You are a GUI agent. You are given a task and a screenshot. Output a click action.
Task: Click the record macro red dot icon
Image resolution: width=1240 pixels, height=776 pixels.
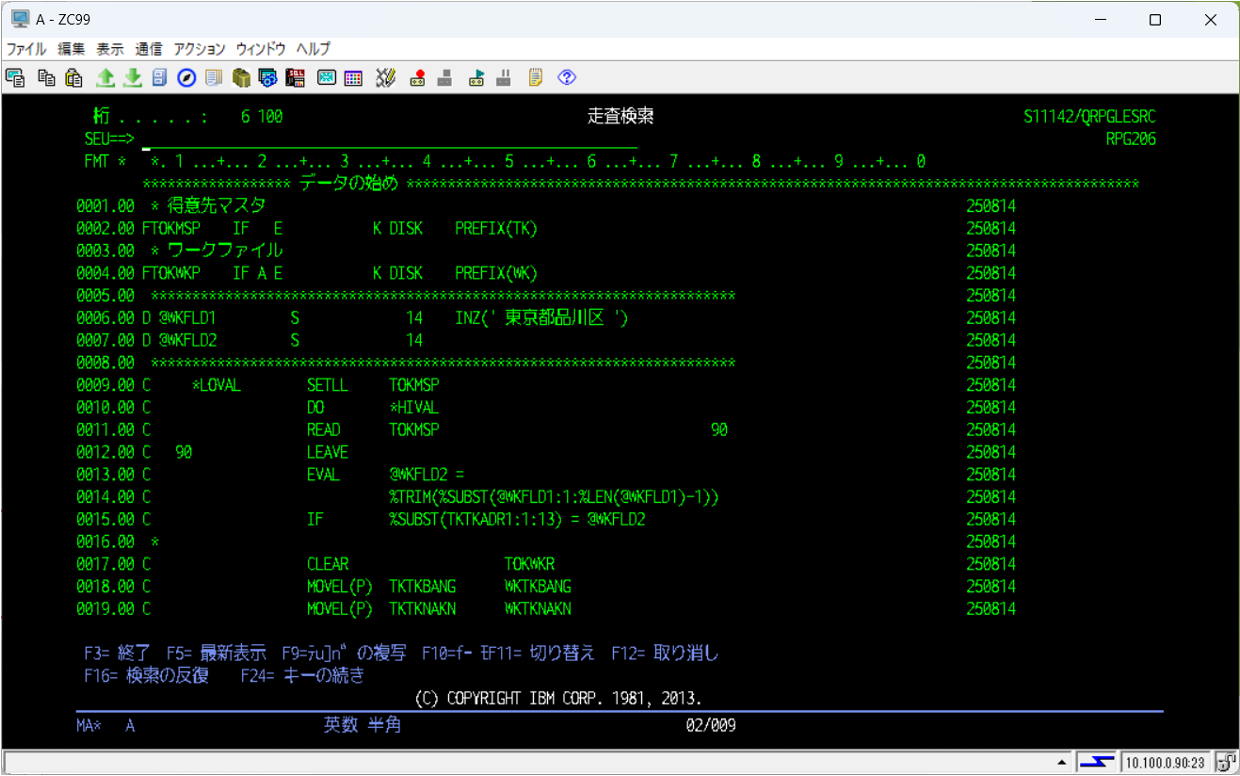click(418, 77)
